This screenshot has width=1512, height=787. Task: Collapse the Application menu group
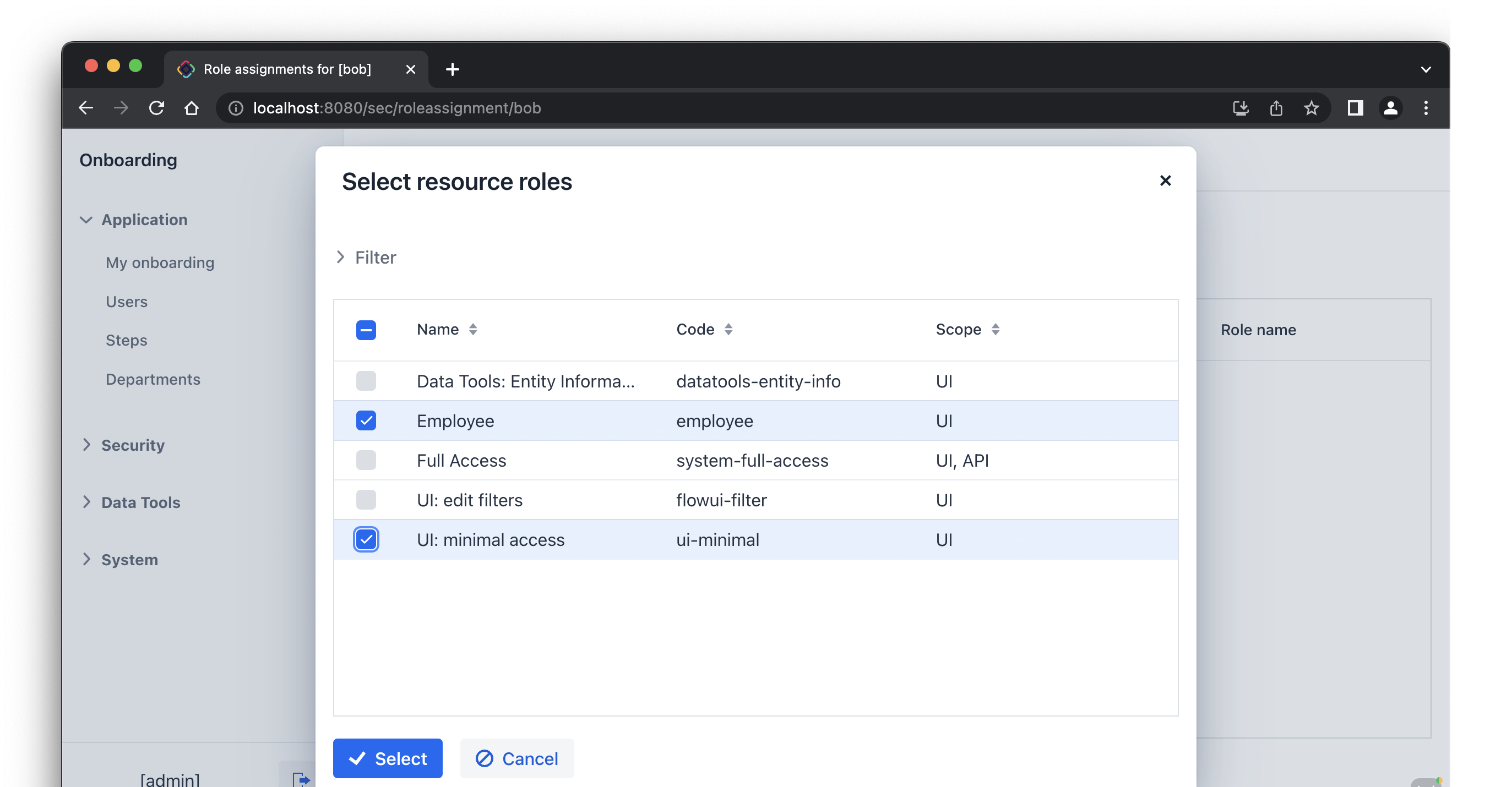(x=144, y=220)
